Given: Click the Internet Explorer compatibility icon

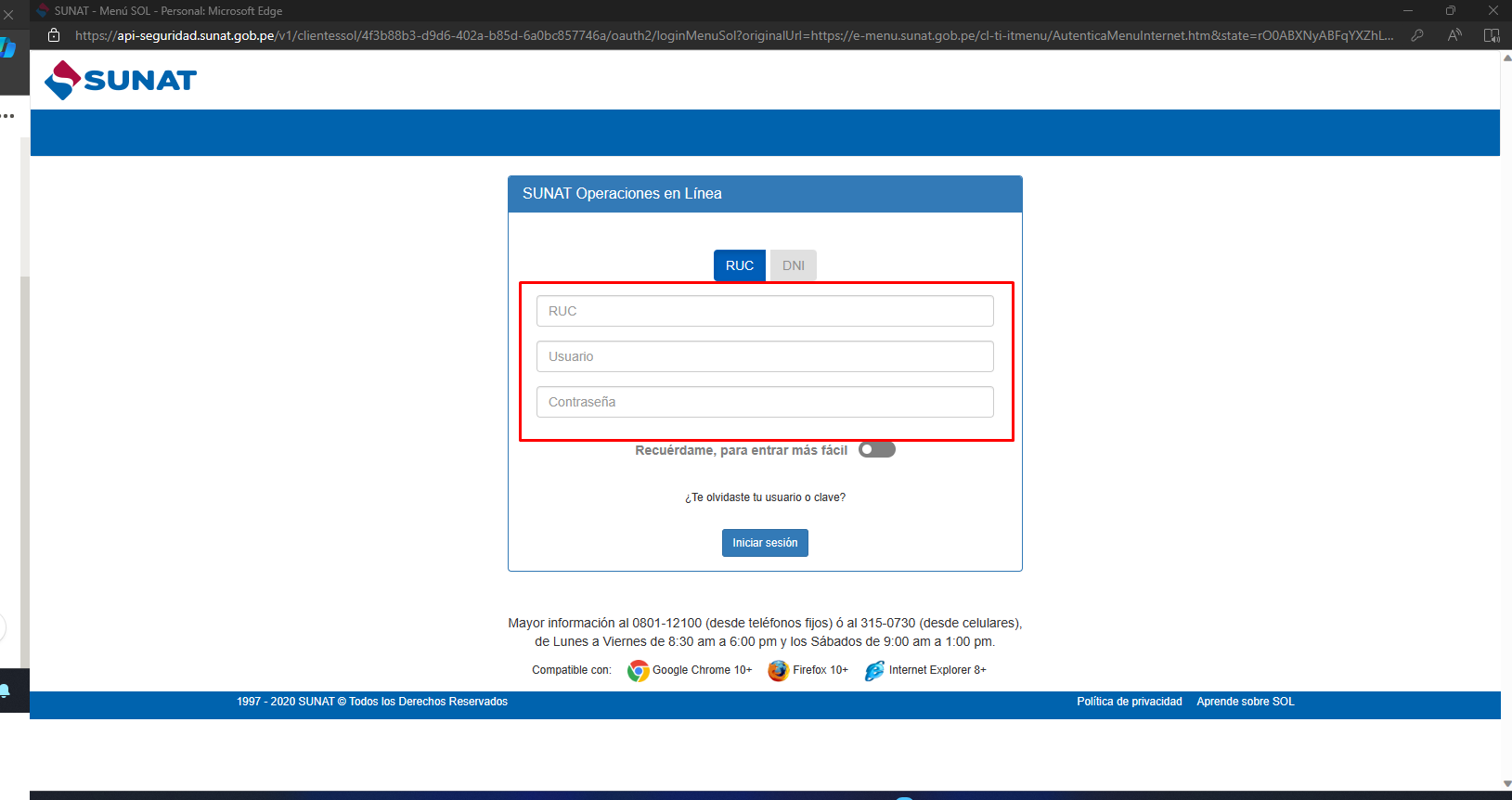Looking at the screenshot, I should point(874,670).
